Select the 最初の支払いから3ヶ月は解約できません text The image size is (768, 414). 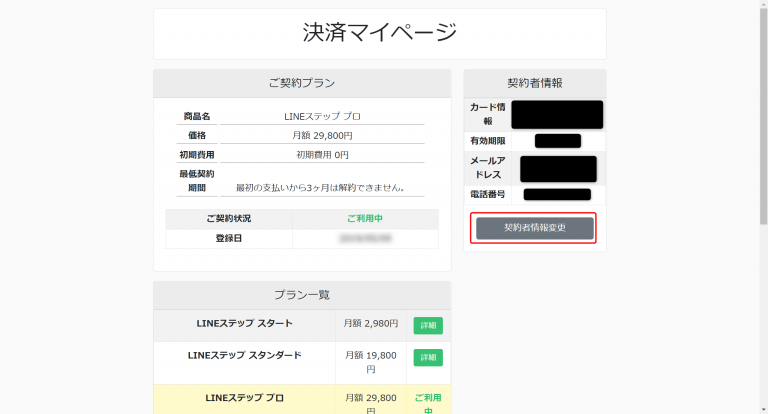(x=320, y=188)
